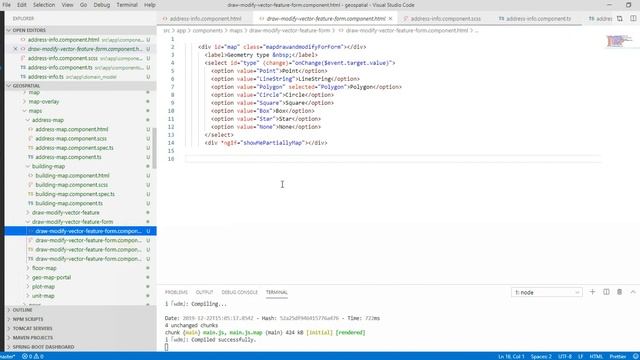Click the split editor icon

click(x=633, y=18)
